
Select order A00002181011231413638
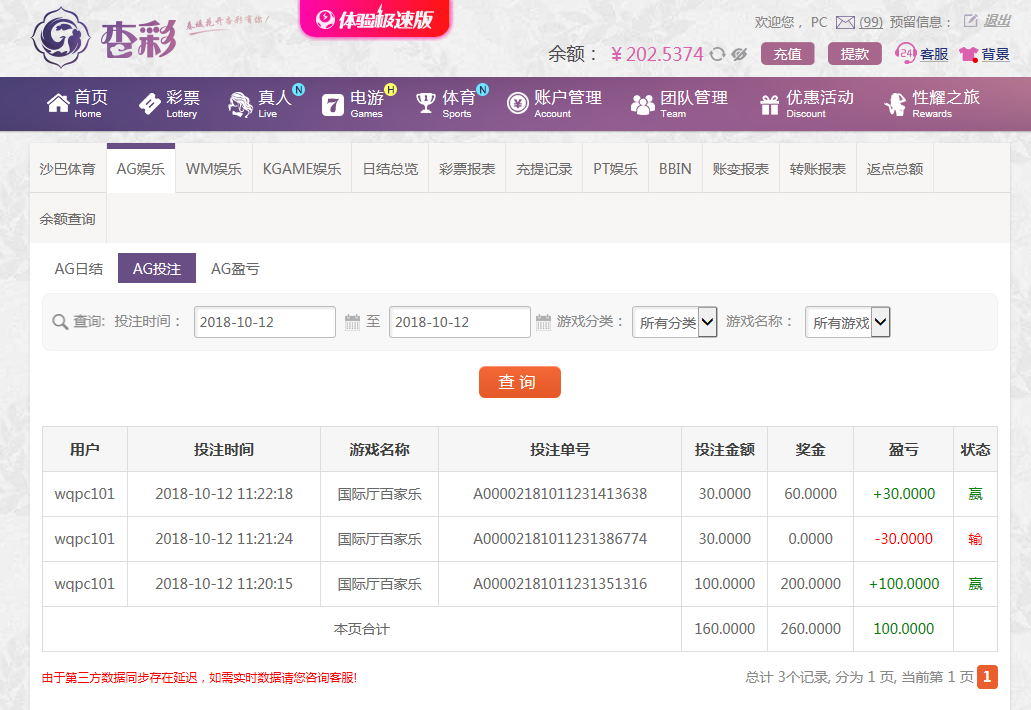tap(560, 494)
